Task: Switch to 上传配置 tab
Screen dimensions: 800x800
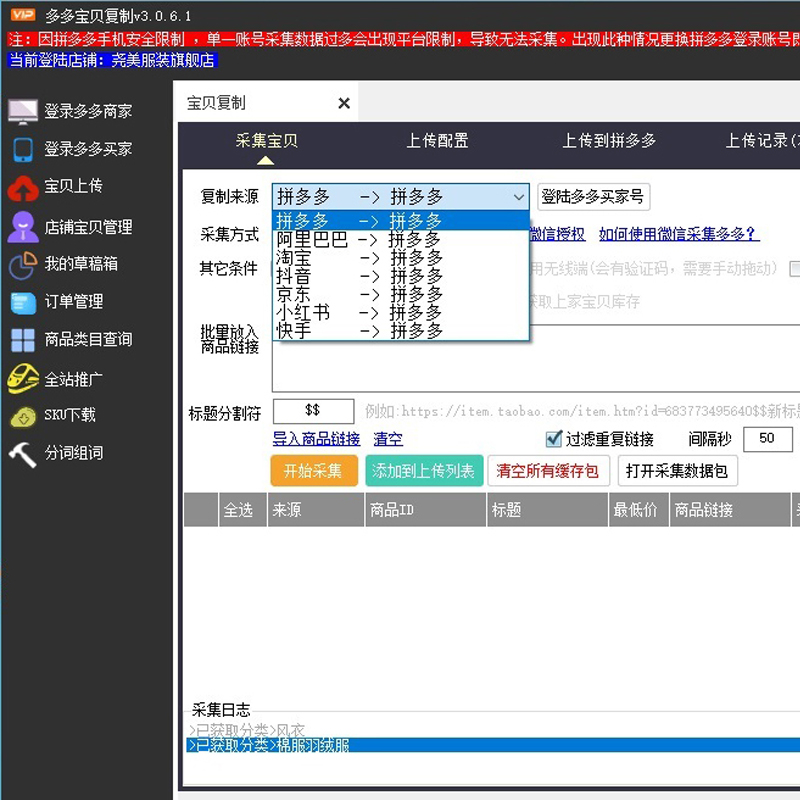Action: pyautogui.click(x=437, y=140)
